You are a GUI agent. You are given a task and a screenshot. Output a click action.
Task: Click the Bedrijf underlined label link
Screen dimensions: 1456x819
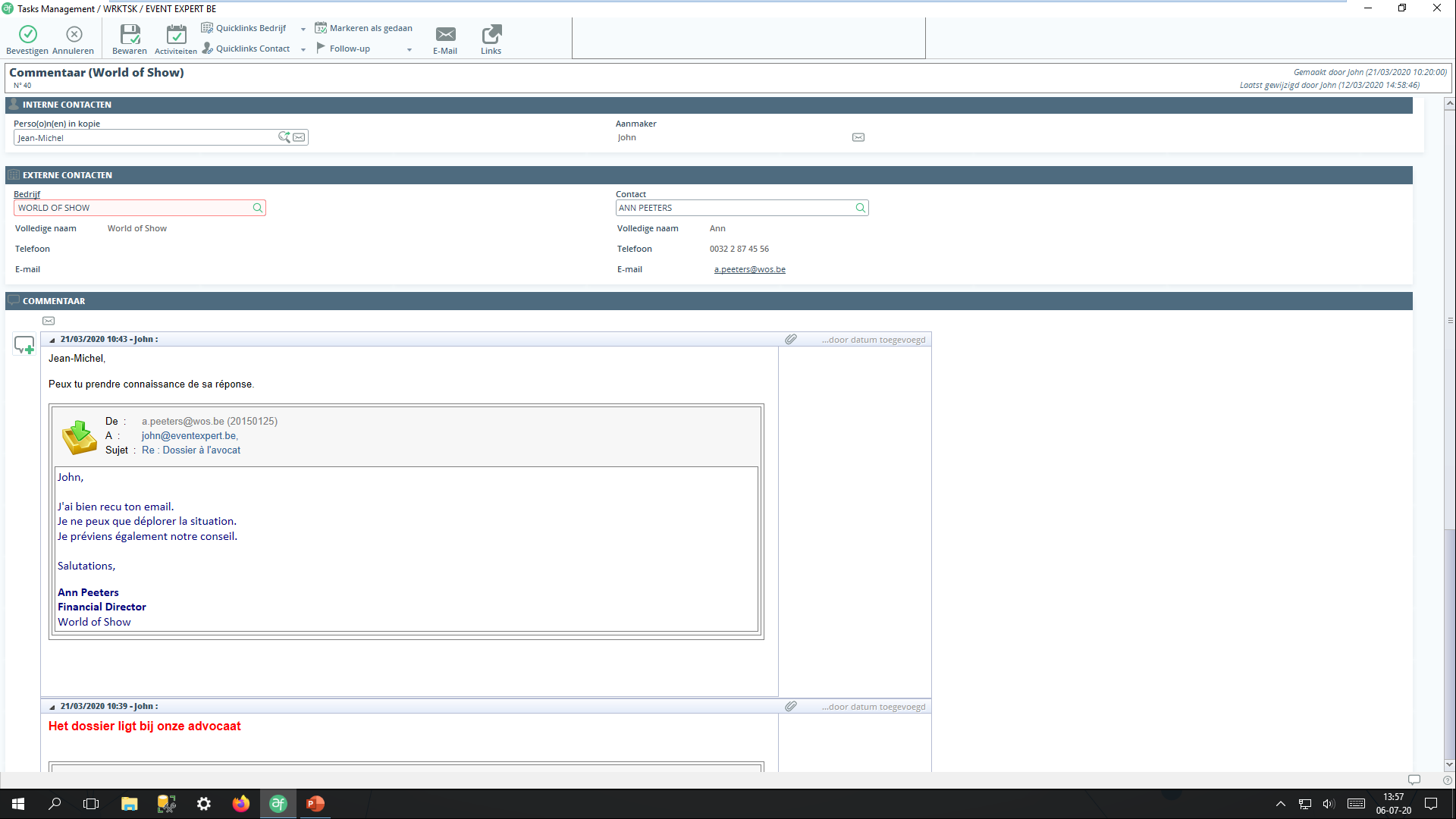click(x=27, y=194)
